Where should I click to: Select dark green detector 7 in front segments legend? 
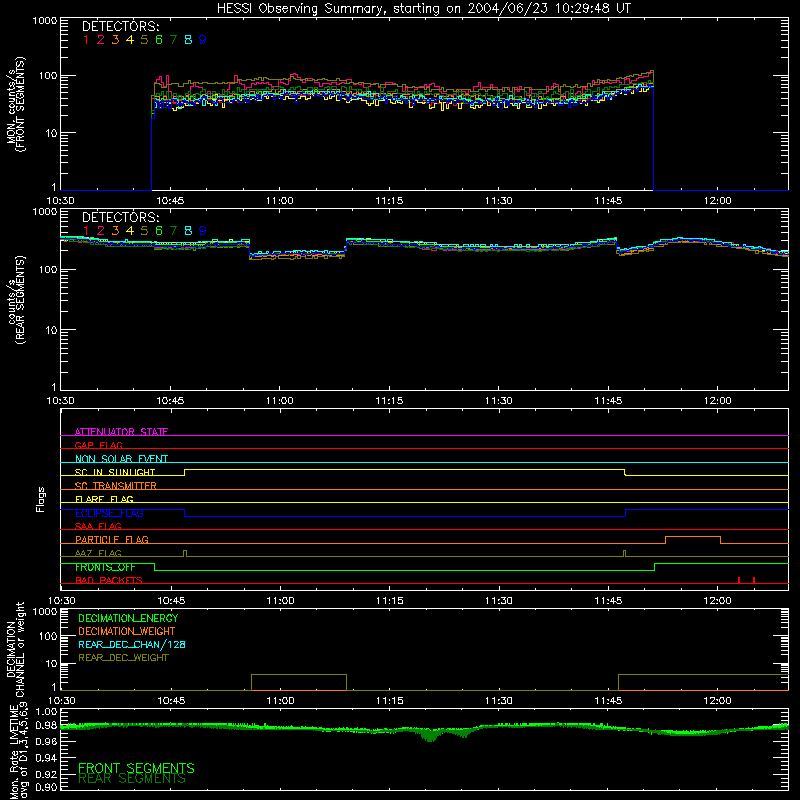click(173, 40)
